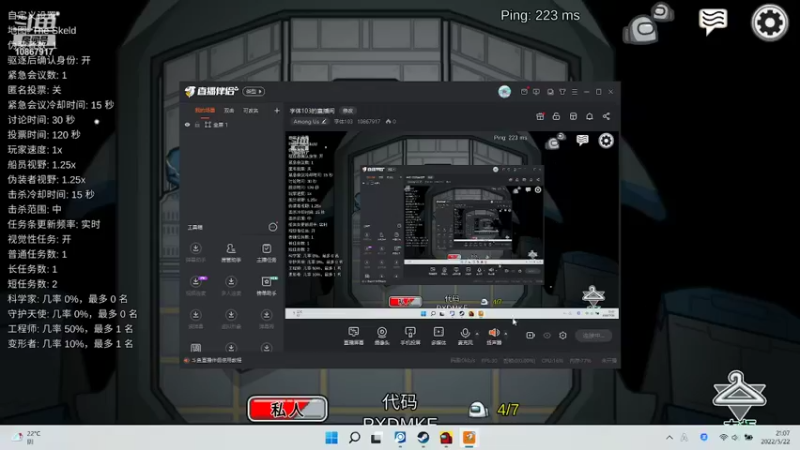This screenshot has height=450, width=800.
Task: Switch to Steam on taskbar
Action: tap(423, 438)
